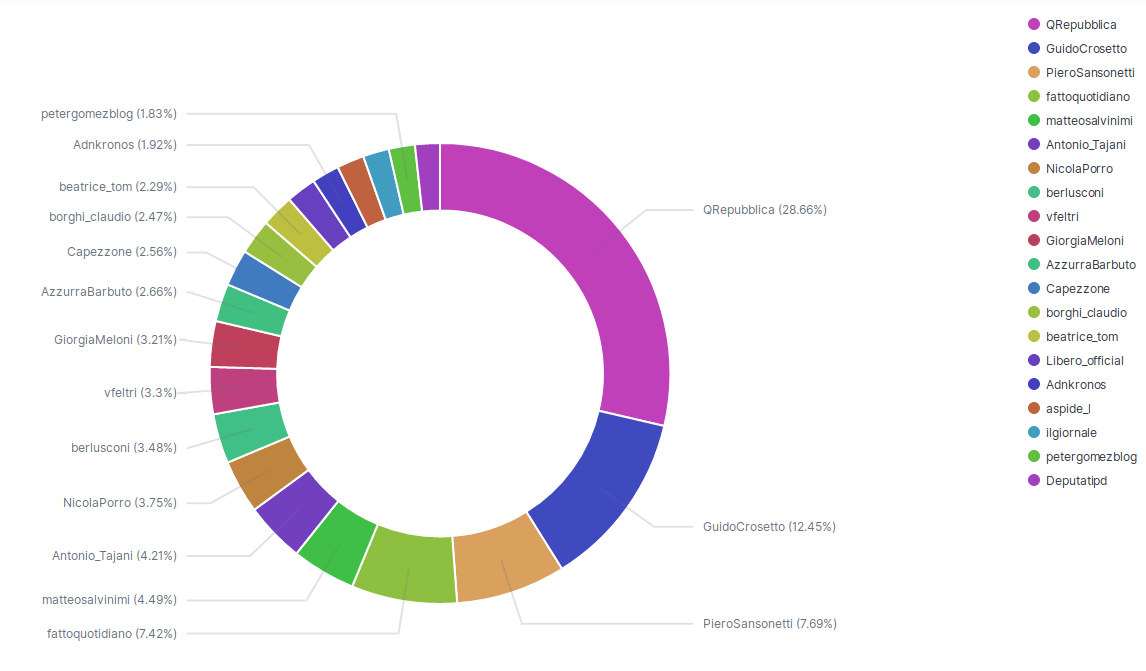Select the purple Antonio_Tajani donut segment
The width and height of the screenshot is (1146, 671).
[296, 510]
